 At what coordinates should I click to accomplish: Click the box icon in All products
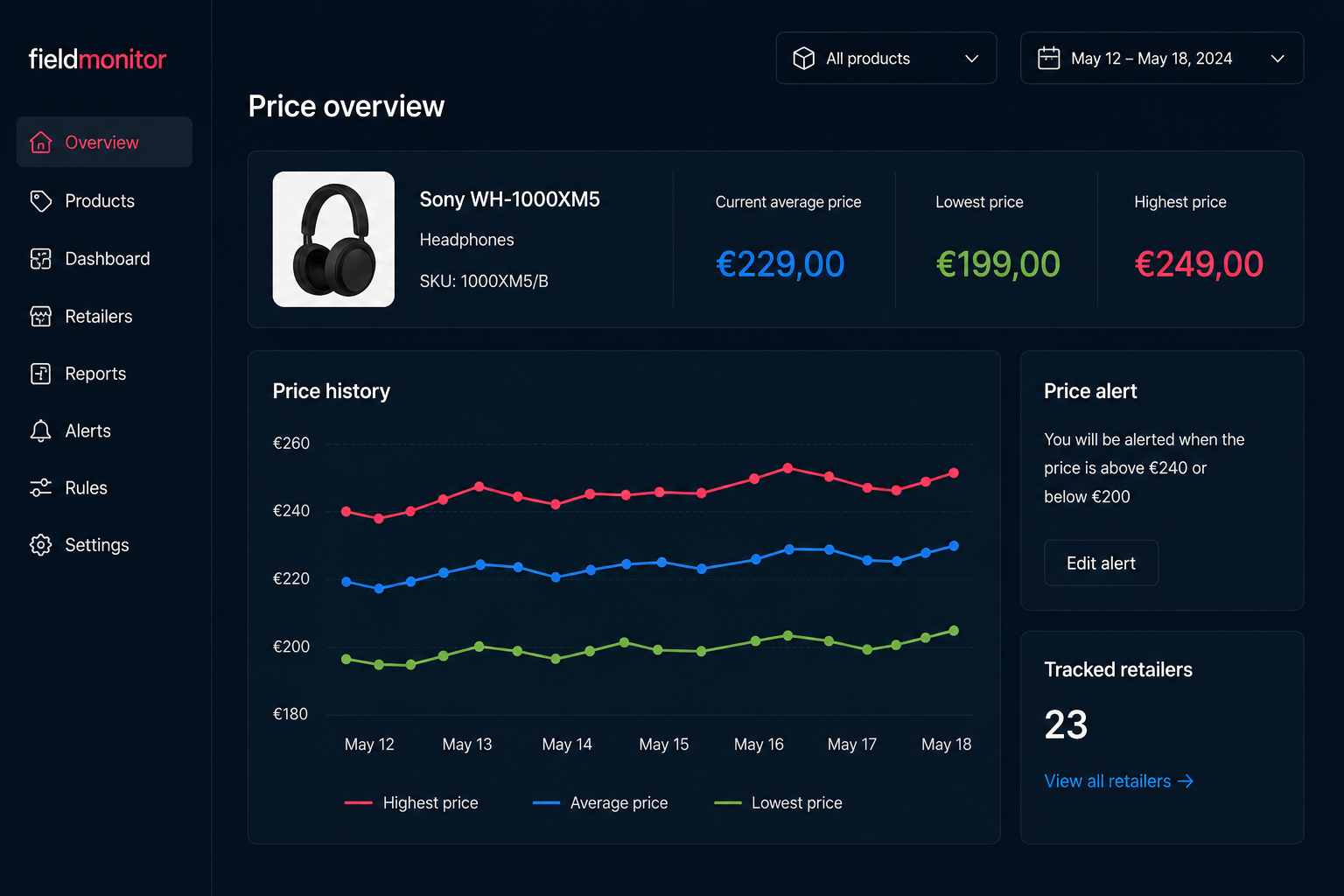(803, 58)
